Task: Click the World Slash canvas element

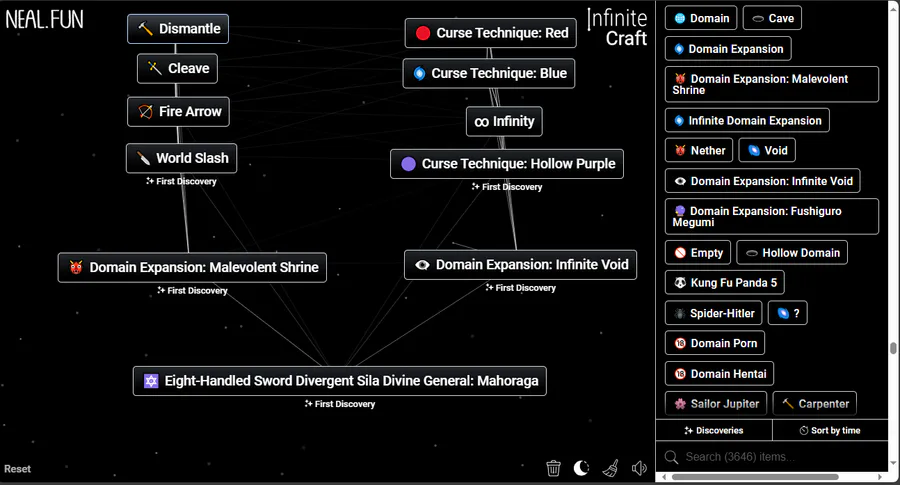Action: point(181,158)
